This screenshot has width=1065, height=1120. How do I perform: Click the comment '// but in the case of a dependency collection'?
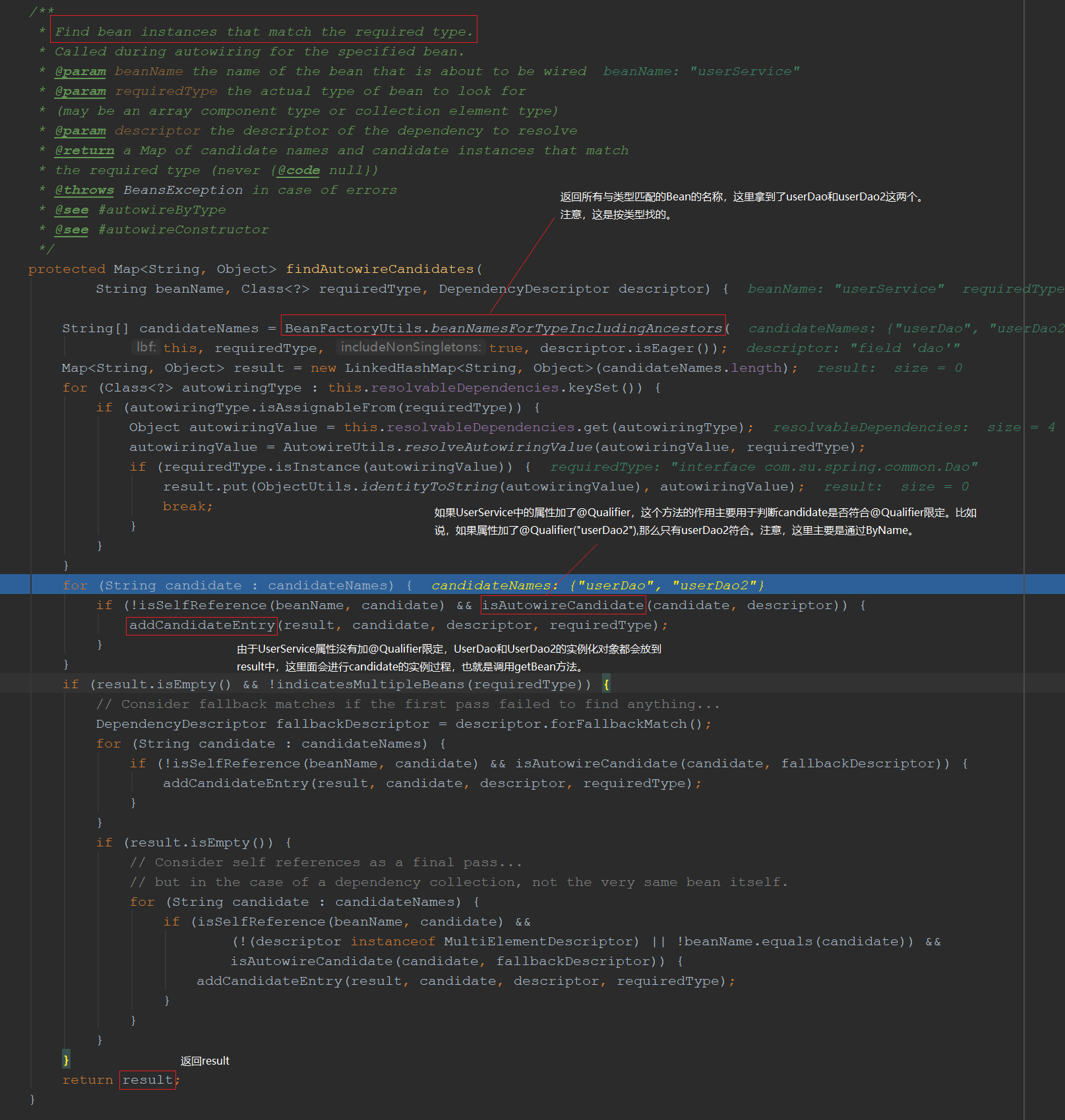pos(459,882)
